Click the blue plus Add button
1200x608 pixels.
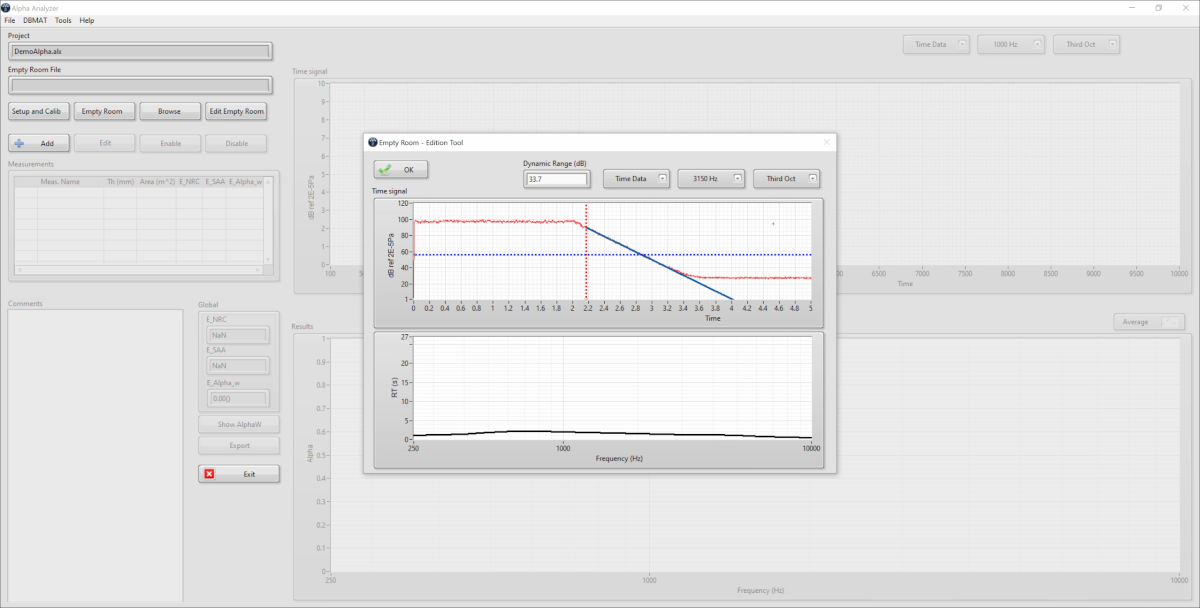click(x=38, y=143)
